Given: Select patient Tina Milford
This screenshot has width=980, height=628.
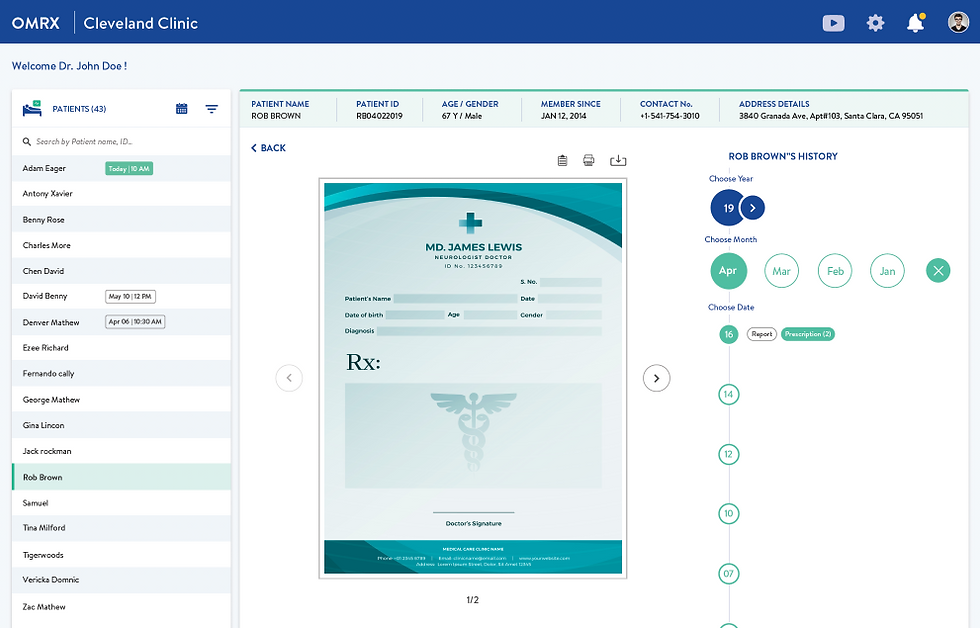Looking at the screenshot, I should (x=121, y=528).
